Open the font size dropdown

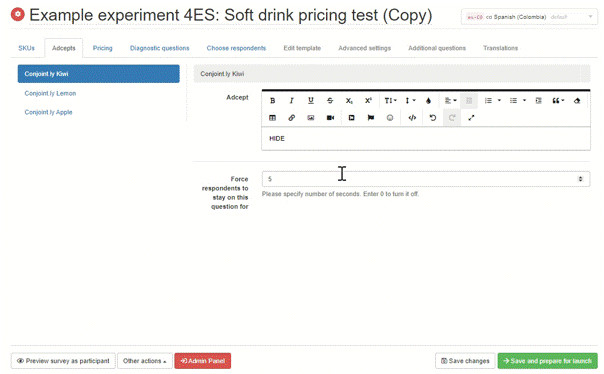coord(390,101)
